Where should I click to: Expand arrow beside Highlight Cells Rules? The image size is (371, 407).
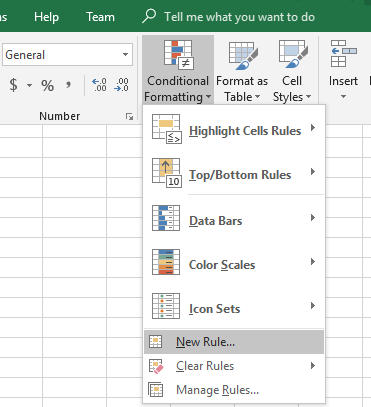pos(312,127)
